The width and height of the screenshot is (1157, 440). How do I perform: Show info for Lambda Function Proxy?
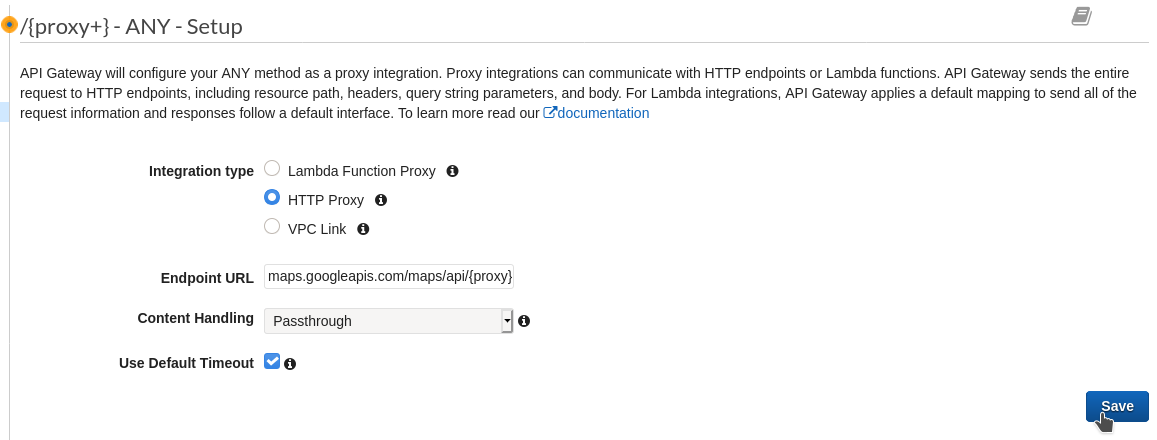tap(452, 171)
